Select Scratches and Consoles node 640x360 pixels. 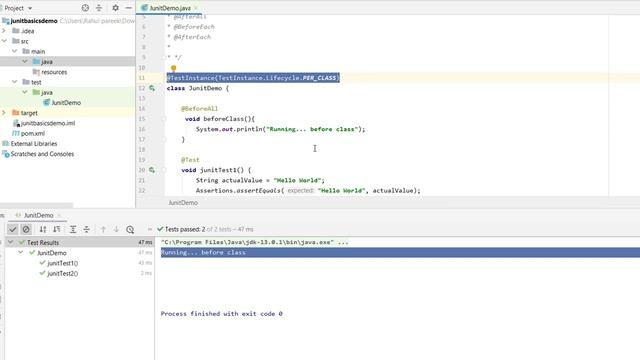42,154
